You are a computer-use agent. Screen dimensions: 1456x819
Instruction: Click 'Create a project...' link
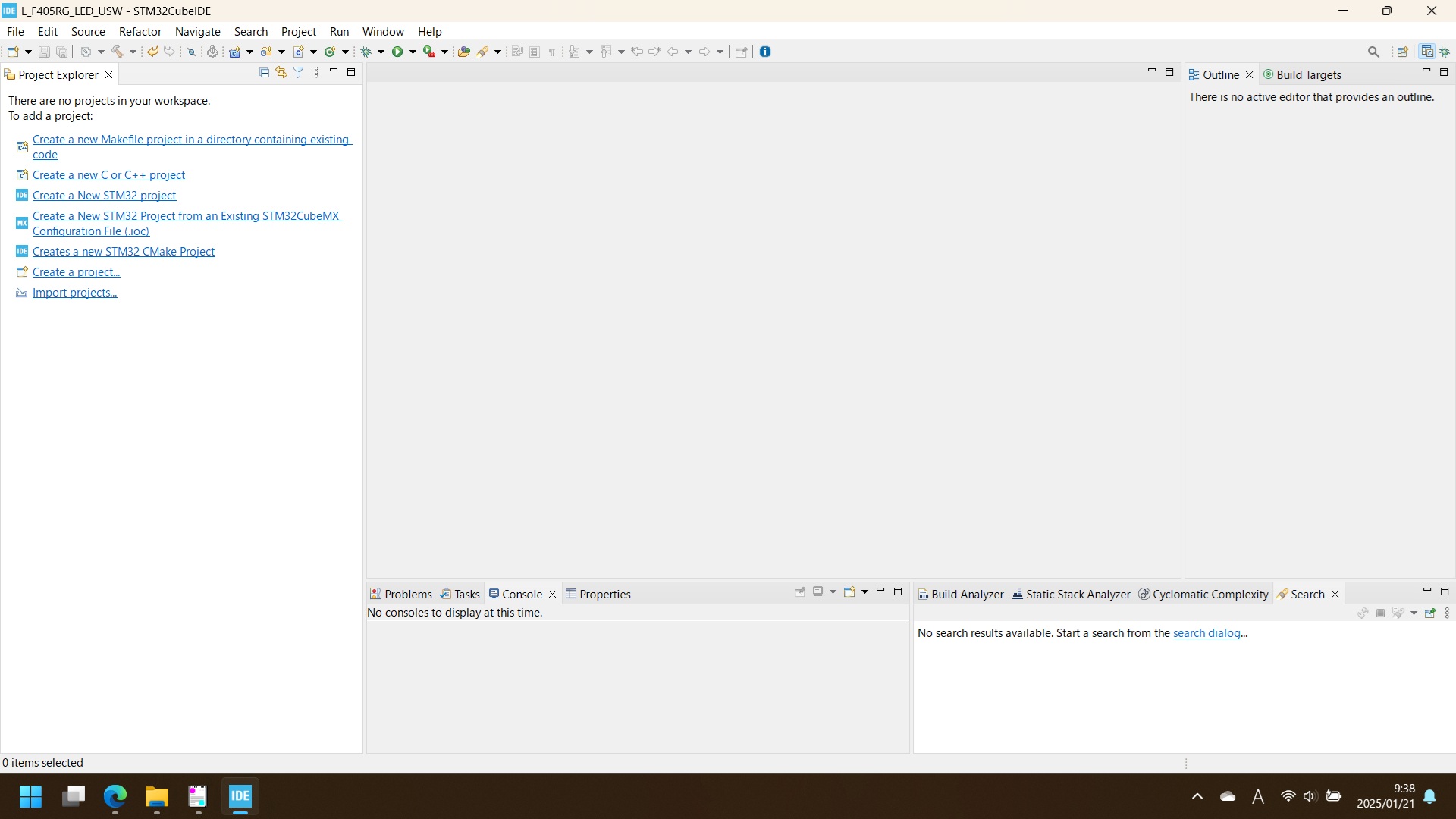[76, 271]
